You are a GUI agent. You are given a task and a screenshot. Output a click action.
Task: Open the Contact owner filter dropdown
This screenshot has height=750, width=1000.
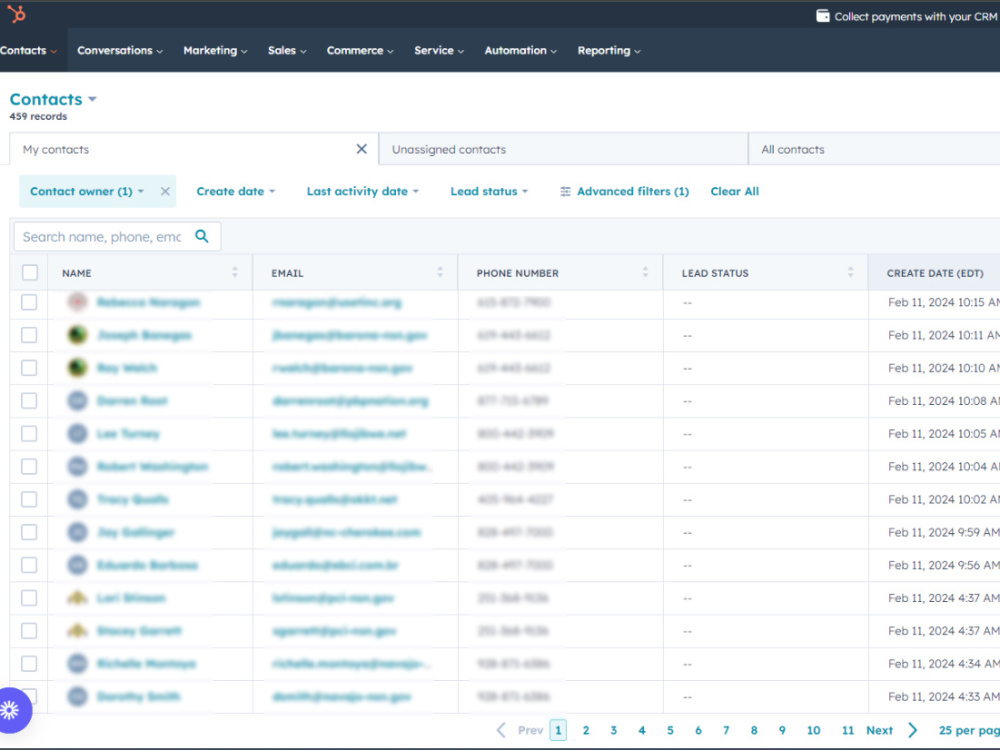pos(87,191)
